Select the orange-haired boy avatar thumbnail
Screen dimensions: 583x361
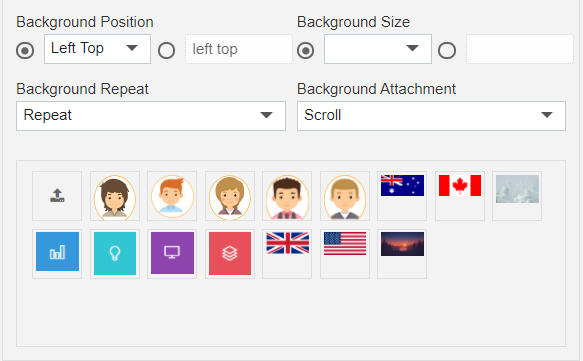[172, 196]
